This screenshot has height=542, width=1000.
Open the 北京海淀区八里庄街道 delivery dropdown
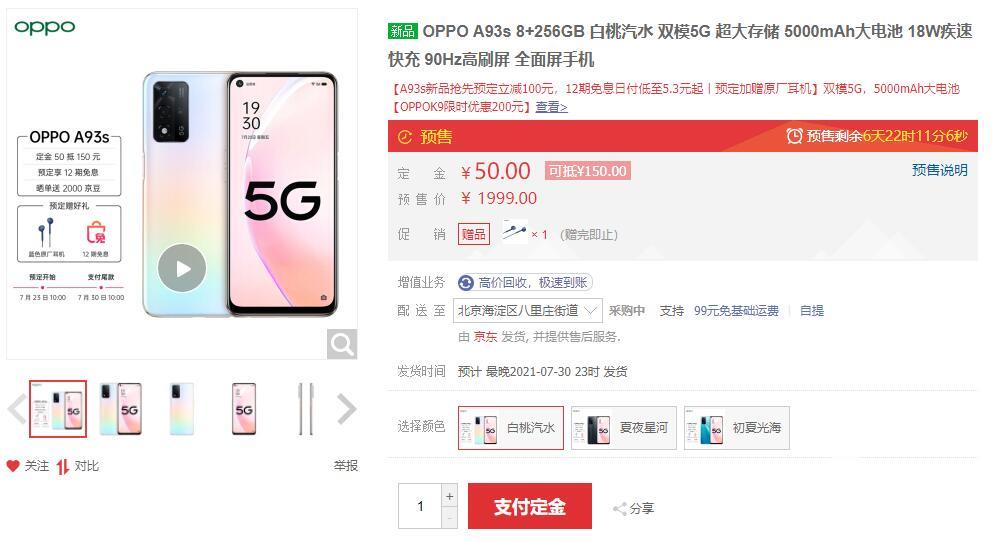(527, 311)
